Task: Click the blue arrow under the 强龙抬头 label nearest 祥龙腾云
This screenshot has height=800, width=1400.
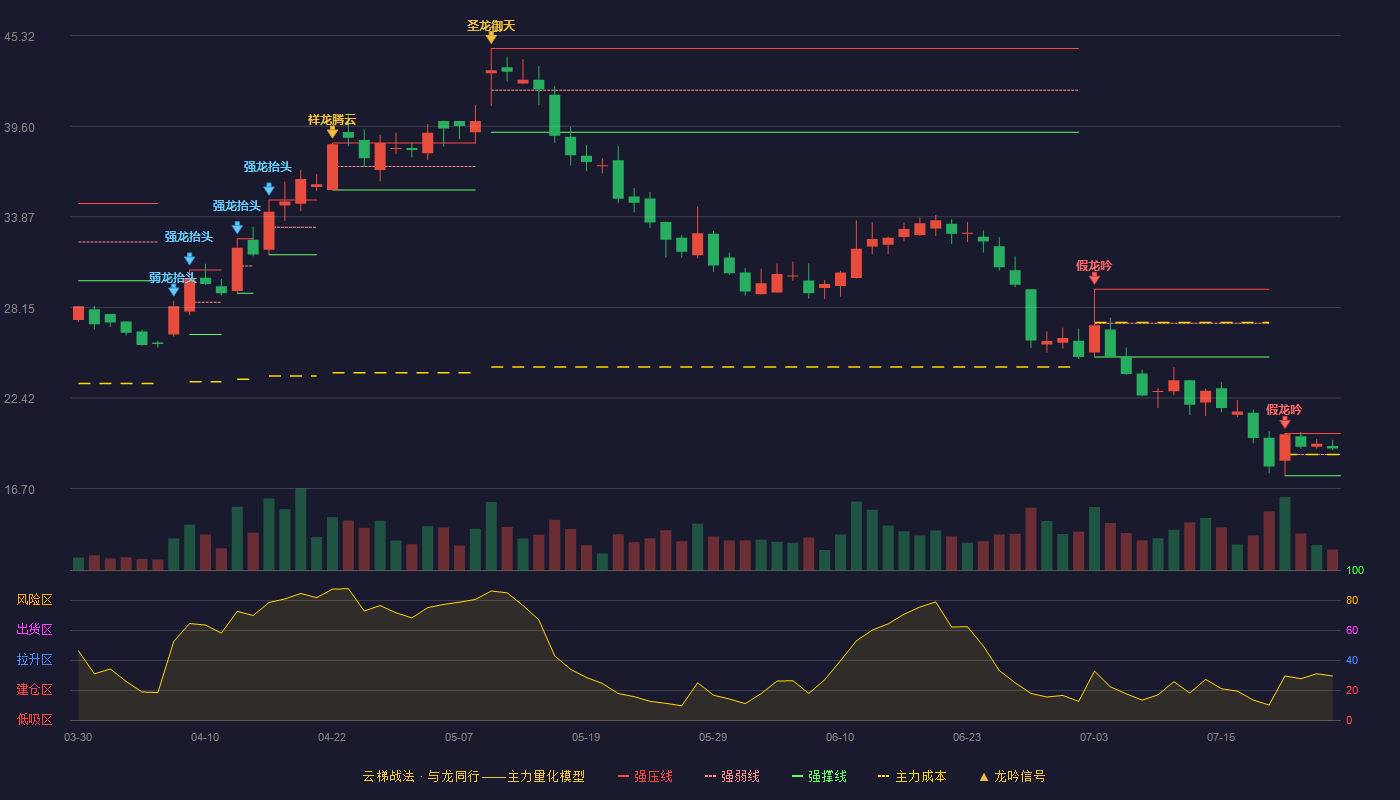Action: point(269,189)
